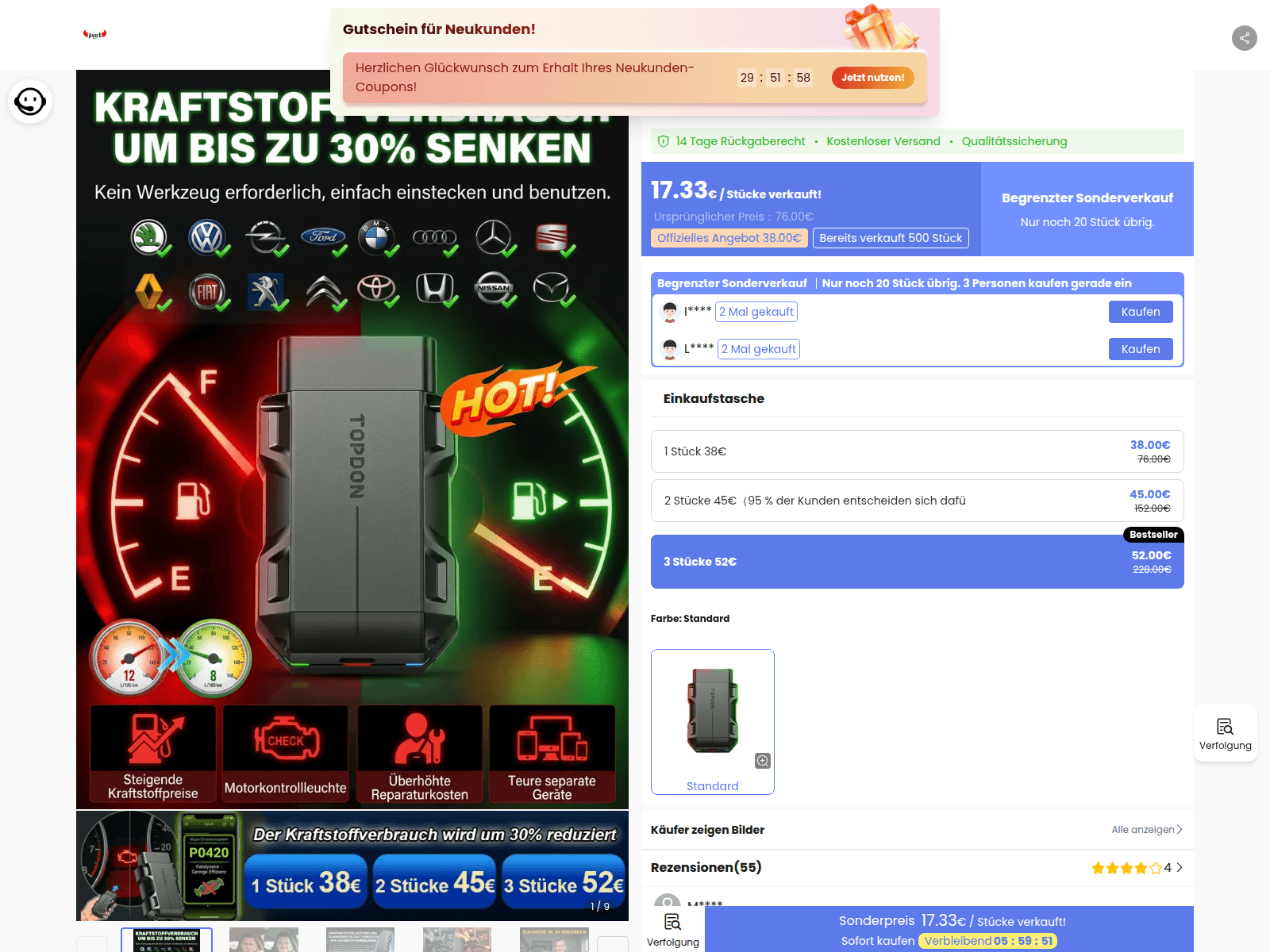Click the Einkaufstasche heading
Viewport: 1270px width, 952px height.
click(714, 398)
